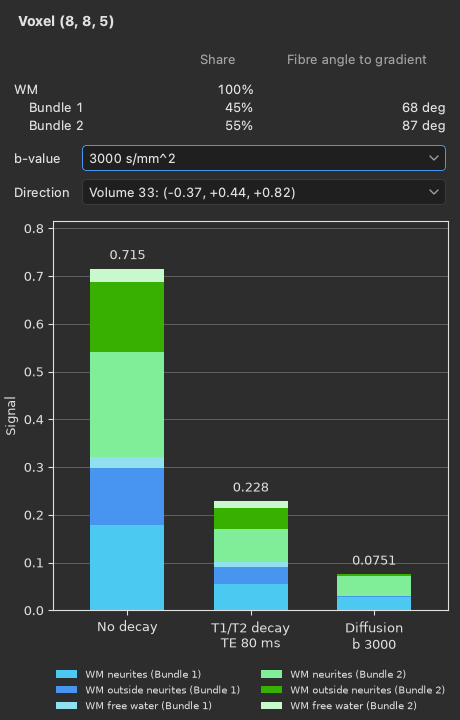Click the 87 deg angle value
Screen dimensions: 460x720
tap(423, 125)
